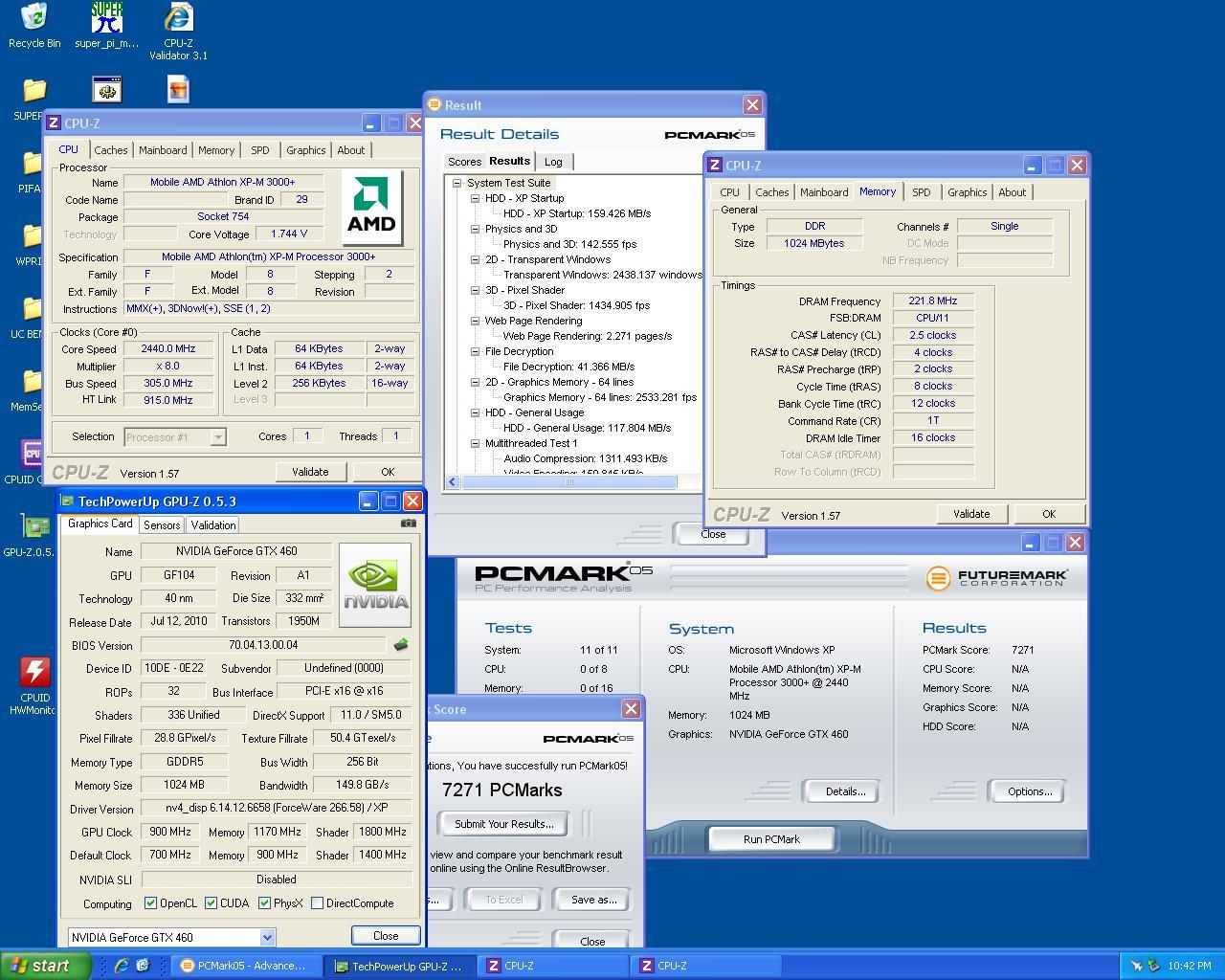Open Validation tab in GPU-Z

[x=212, y=525]
